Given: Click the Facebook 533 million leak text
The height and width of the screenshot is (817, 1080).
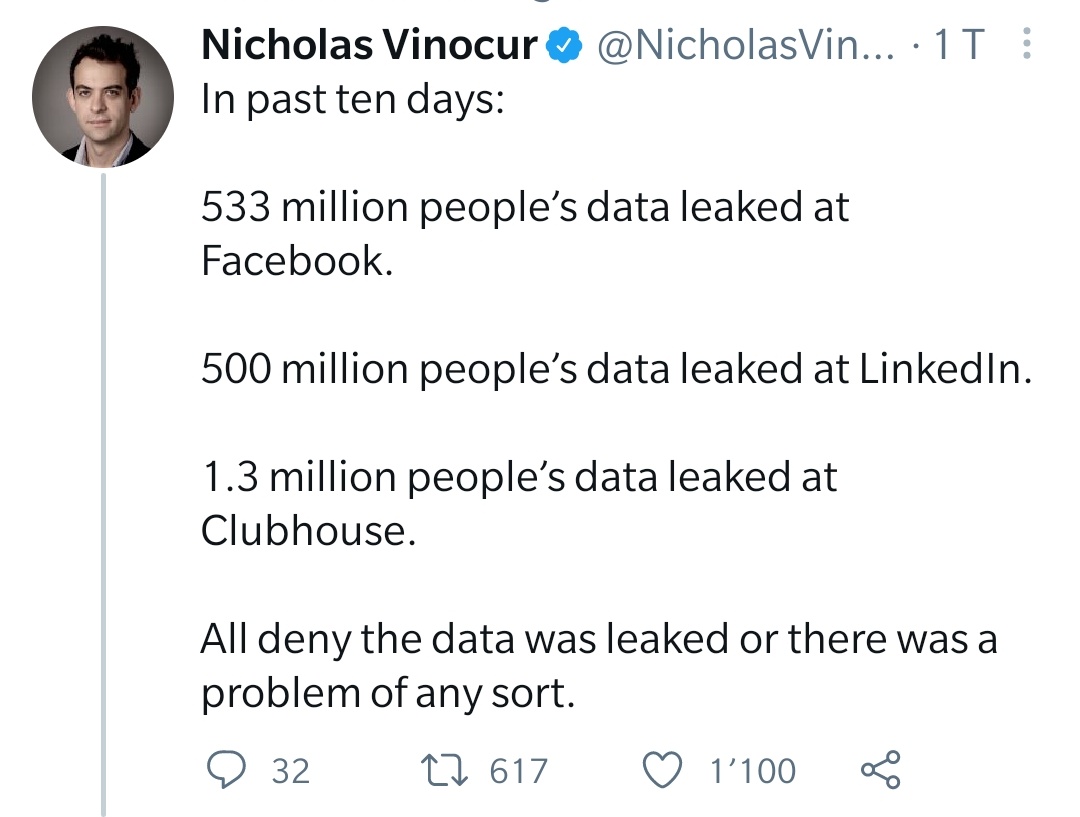Looking at the screenshot, I should pyautogui.click(x=524, y=234).
